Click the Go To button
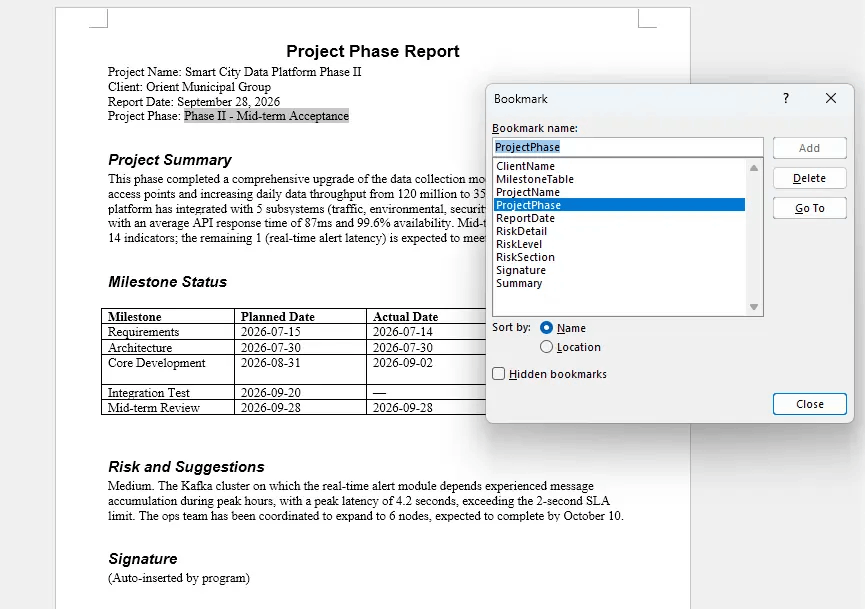Viewport: 865px width, 609px height. (x=809, y=208)
